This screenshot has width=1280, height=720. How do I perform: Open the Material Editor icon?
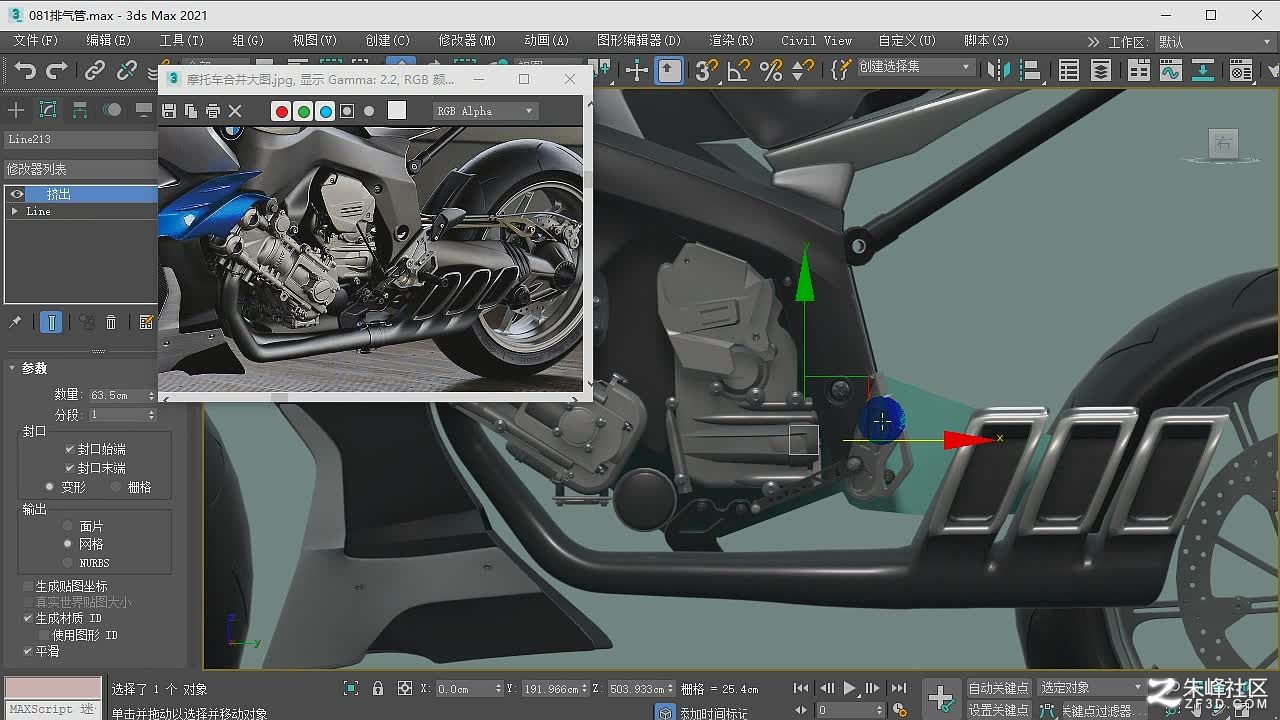pos(1241,70)
